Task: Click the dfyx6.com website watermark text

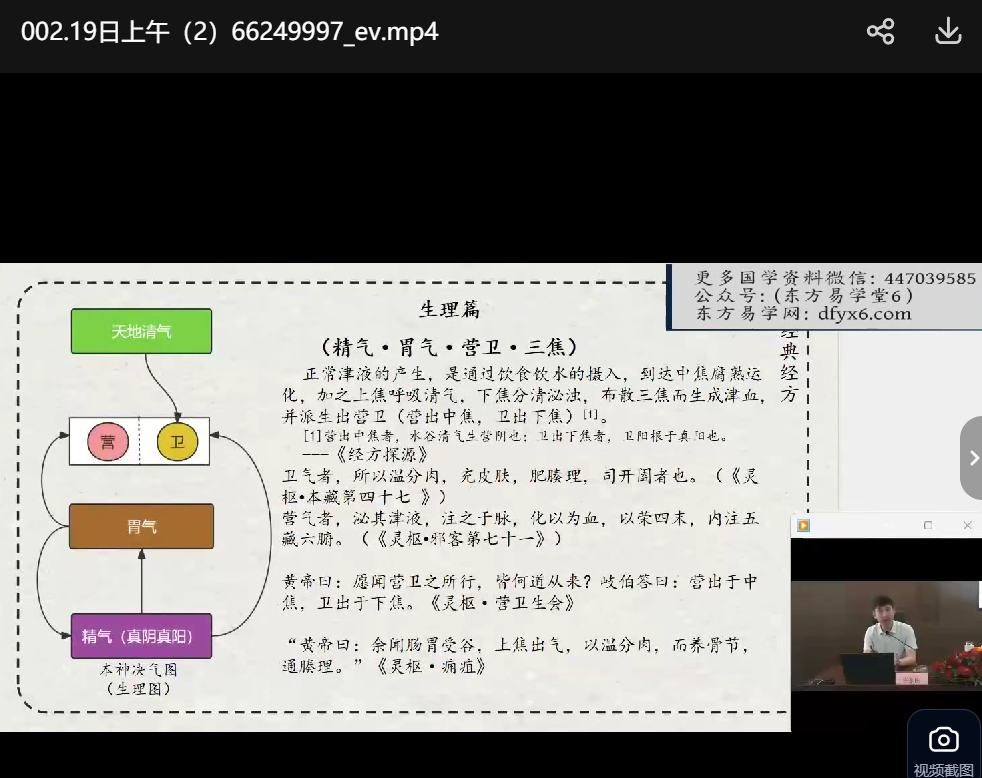Action: point(864,314)
